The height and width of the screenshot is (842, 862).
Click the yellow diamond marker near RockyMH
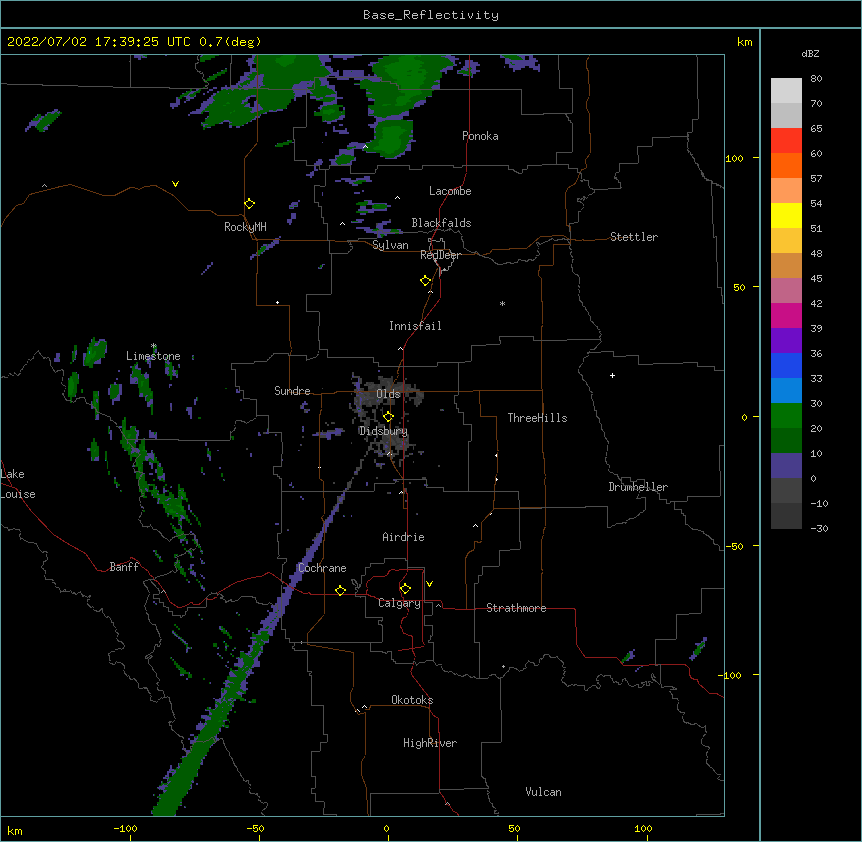(250, 204)
